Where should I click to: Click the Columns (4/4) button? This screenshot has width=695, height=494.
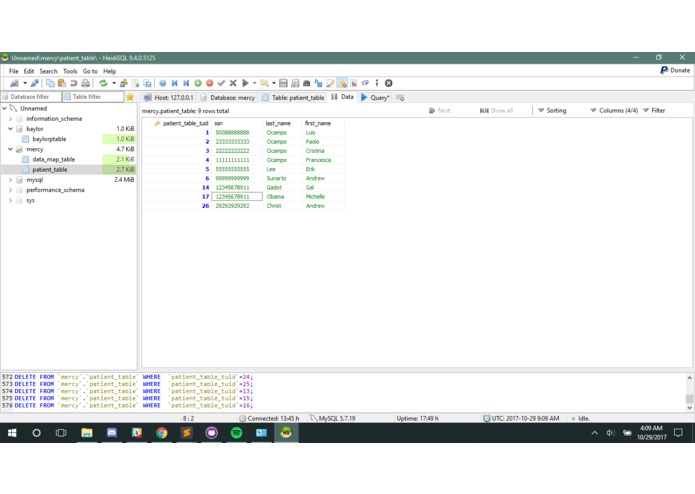(x=614, y=110)
